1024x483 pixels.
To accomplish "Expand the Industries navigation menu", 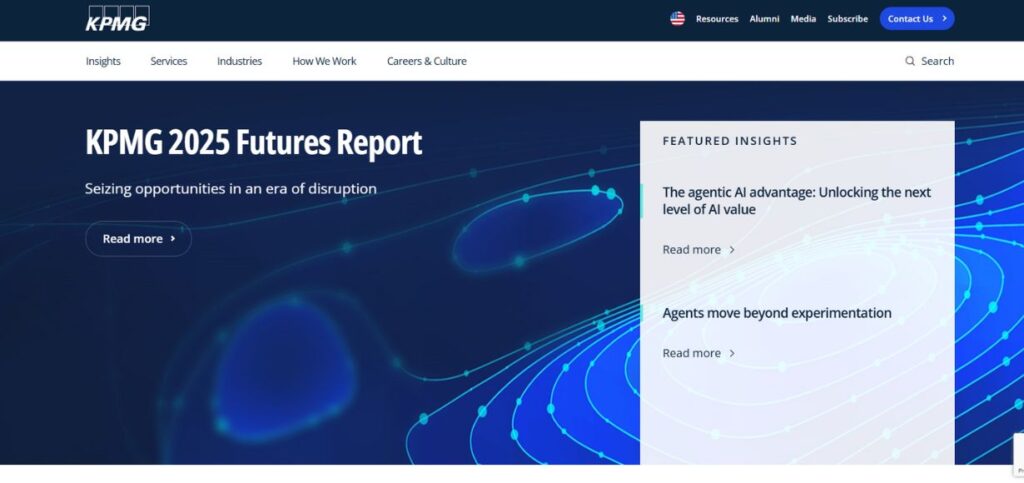I will (239, 61).
